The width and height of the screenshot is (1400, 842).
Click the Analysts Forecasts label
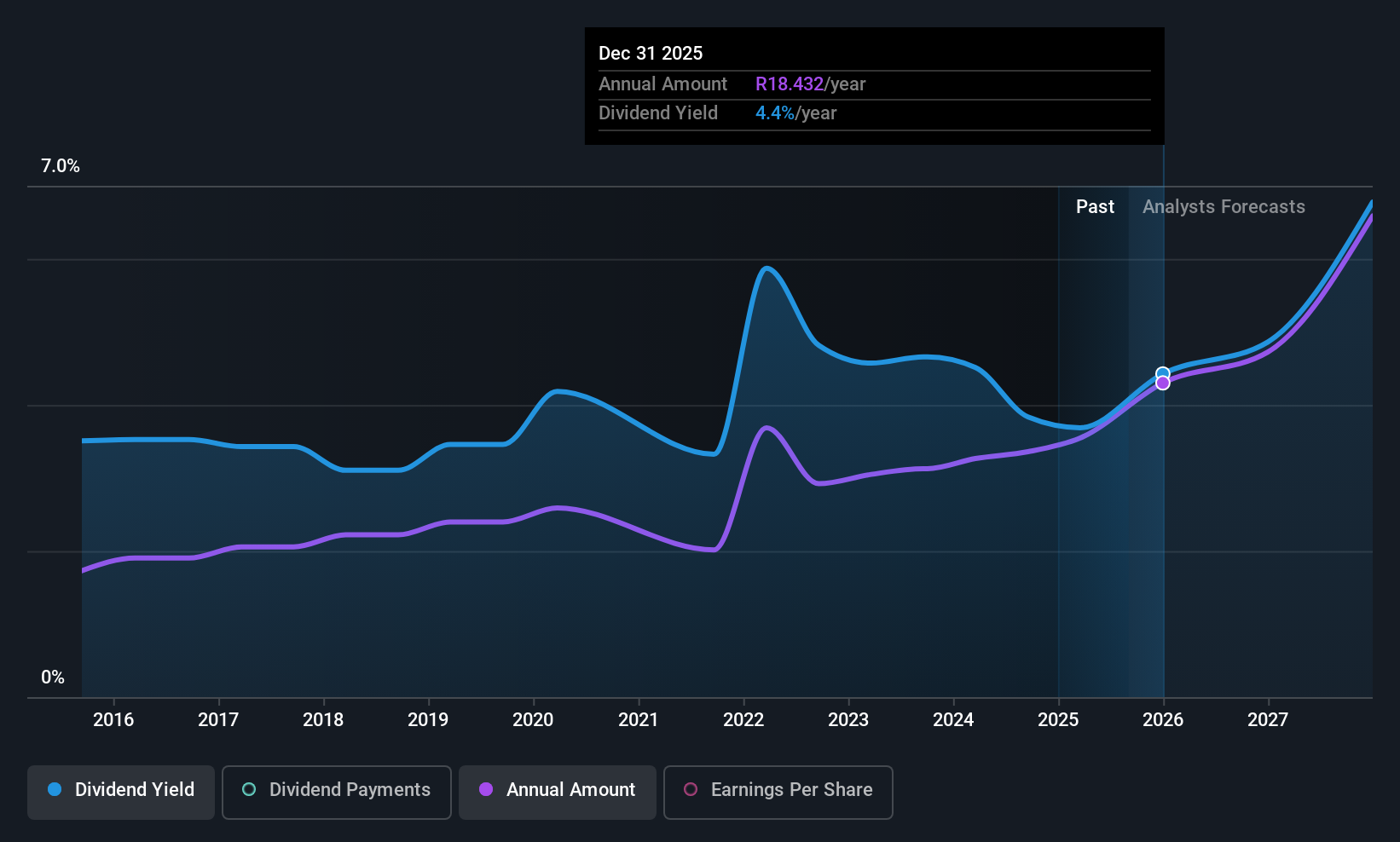(x=1224, y=207)
